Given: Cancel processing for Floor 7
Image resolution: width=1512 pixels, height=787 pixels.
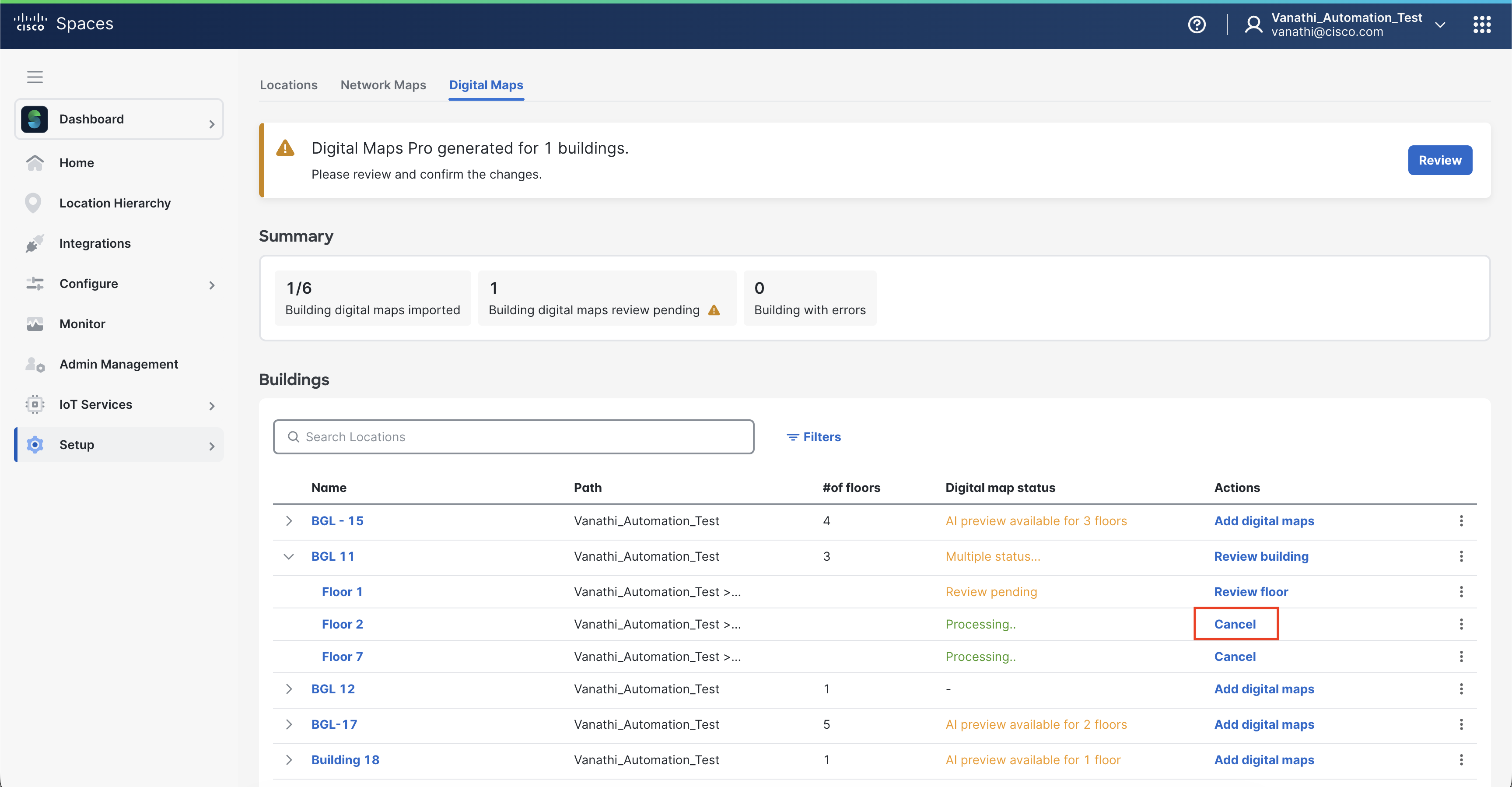Looking at the screenshot, I should click(x=1234, y=657).
